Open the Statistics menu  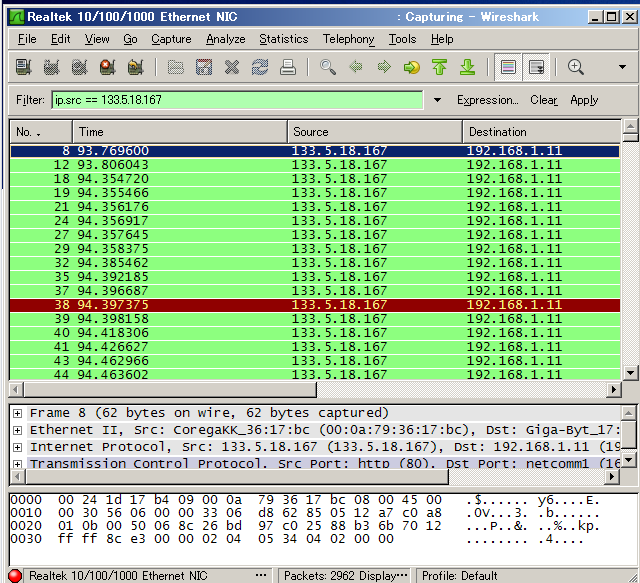tap(284, 39)
